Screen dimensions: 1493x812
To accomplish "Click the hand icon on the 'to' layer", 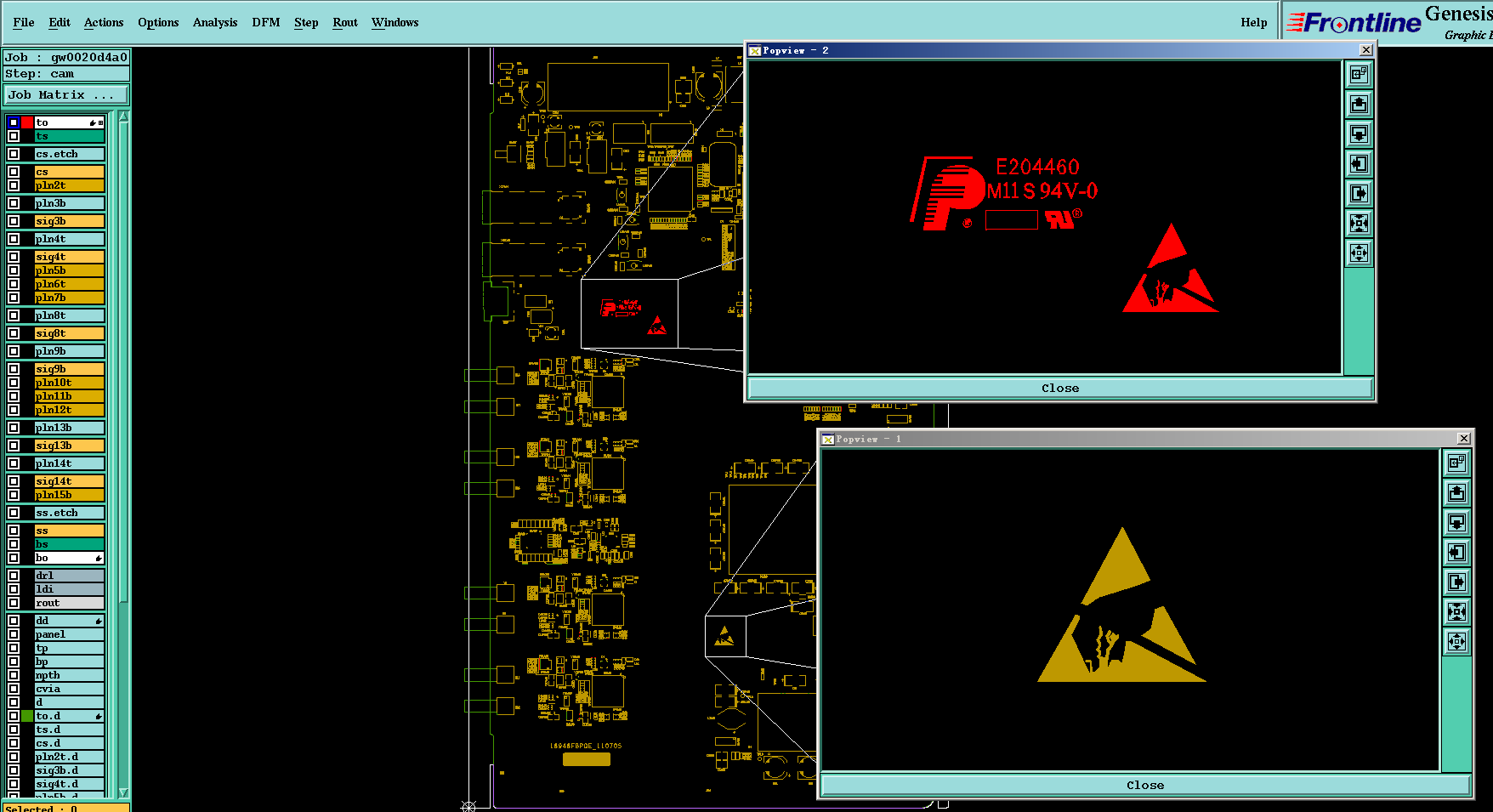I will coord(93,123).
